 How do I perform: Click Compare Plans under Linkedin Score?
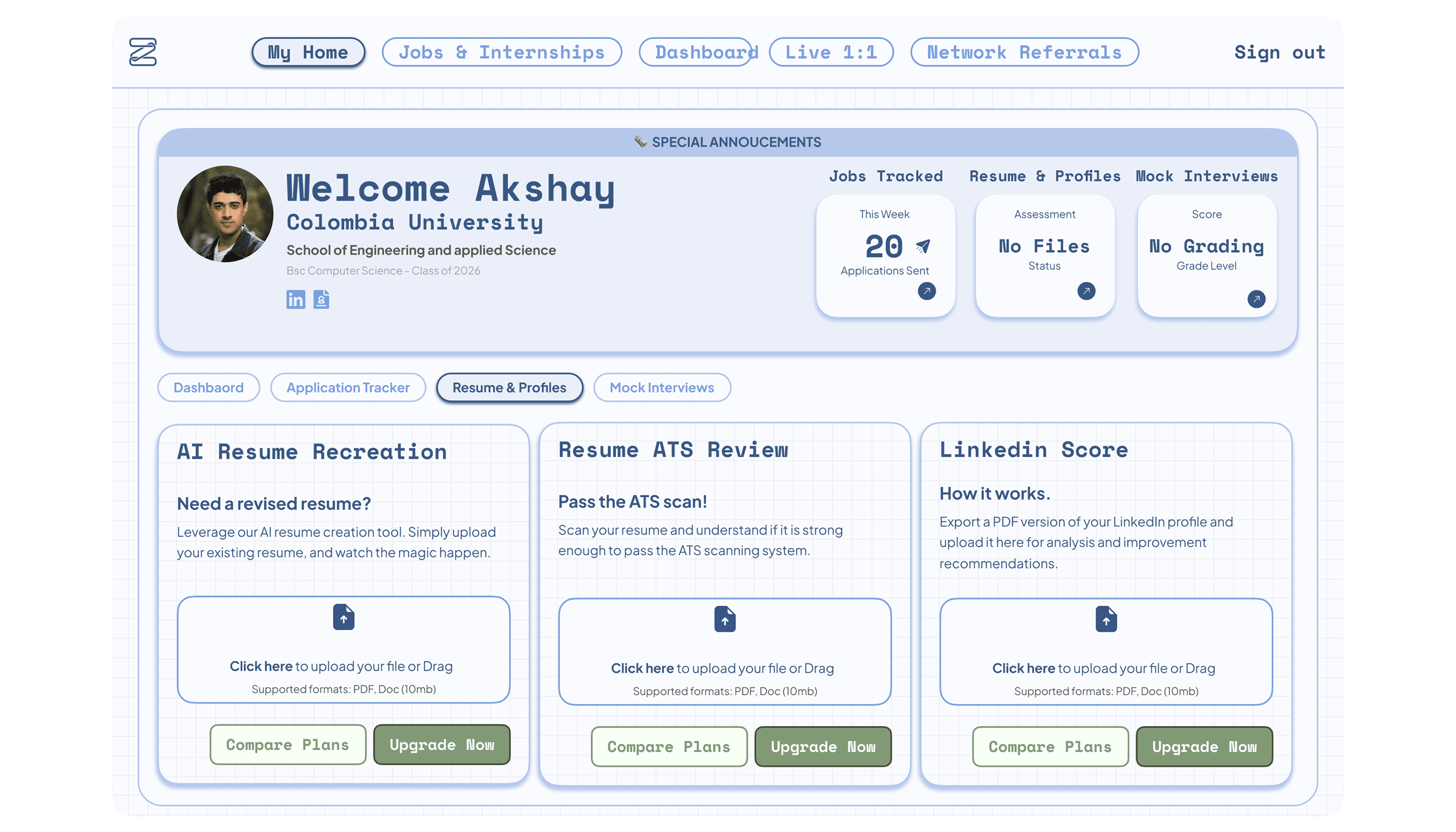tap(1050, 746)
